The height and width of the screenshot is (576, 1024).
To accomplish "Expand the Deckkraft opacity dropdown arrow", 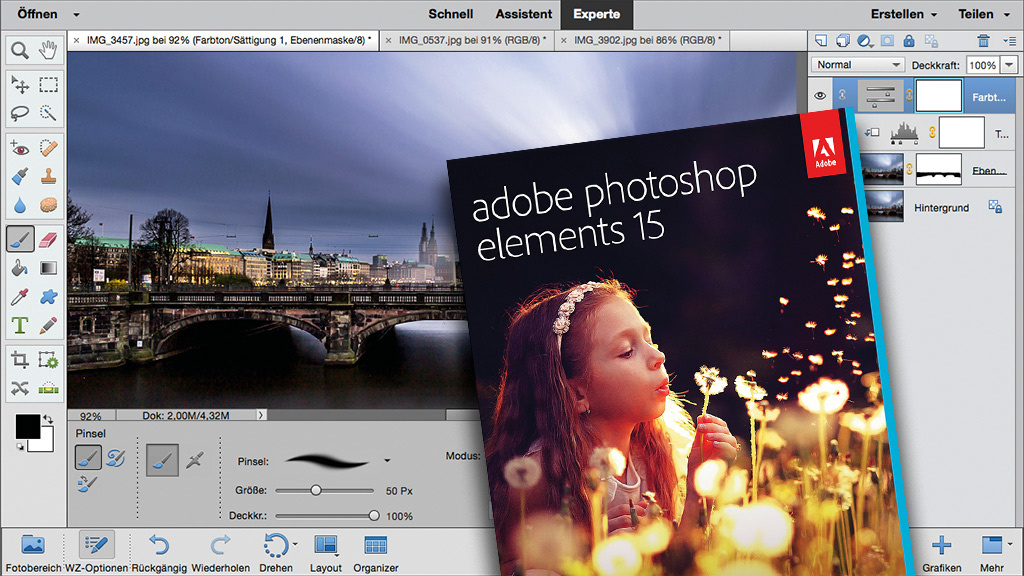I will pos(1009,65).
